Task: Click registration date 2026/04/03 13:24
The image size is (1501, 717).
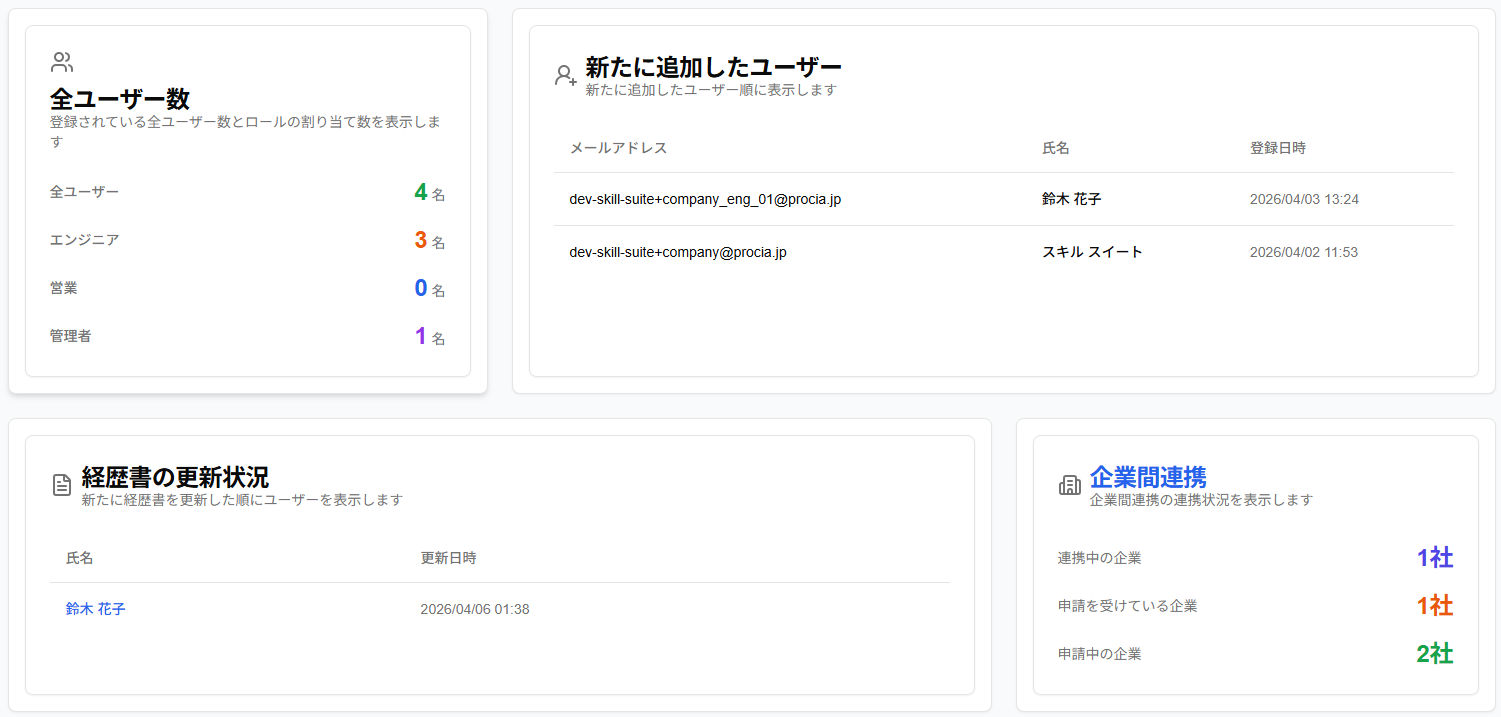Action: 1304,199
